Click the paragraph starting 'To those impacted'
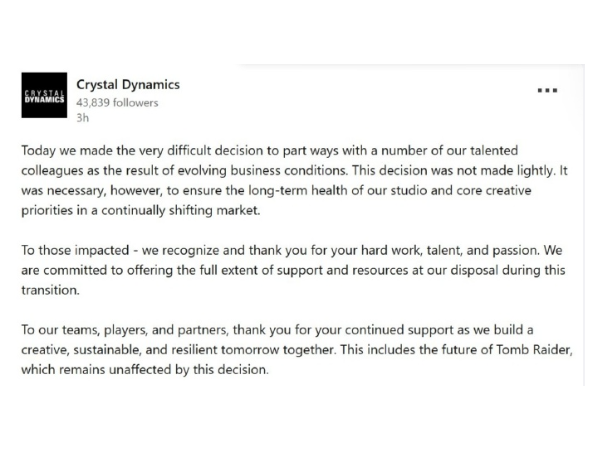 click(293, 270)
